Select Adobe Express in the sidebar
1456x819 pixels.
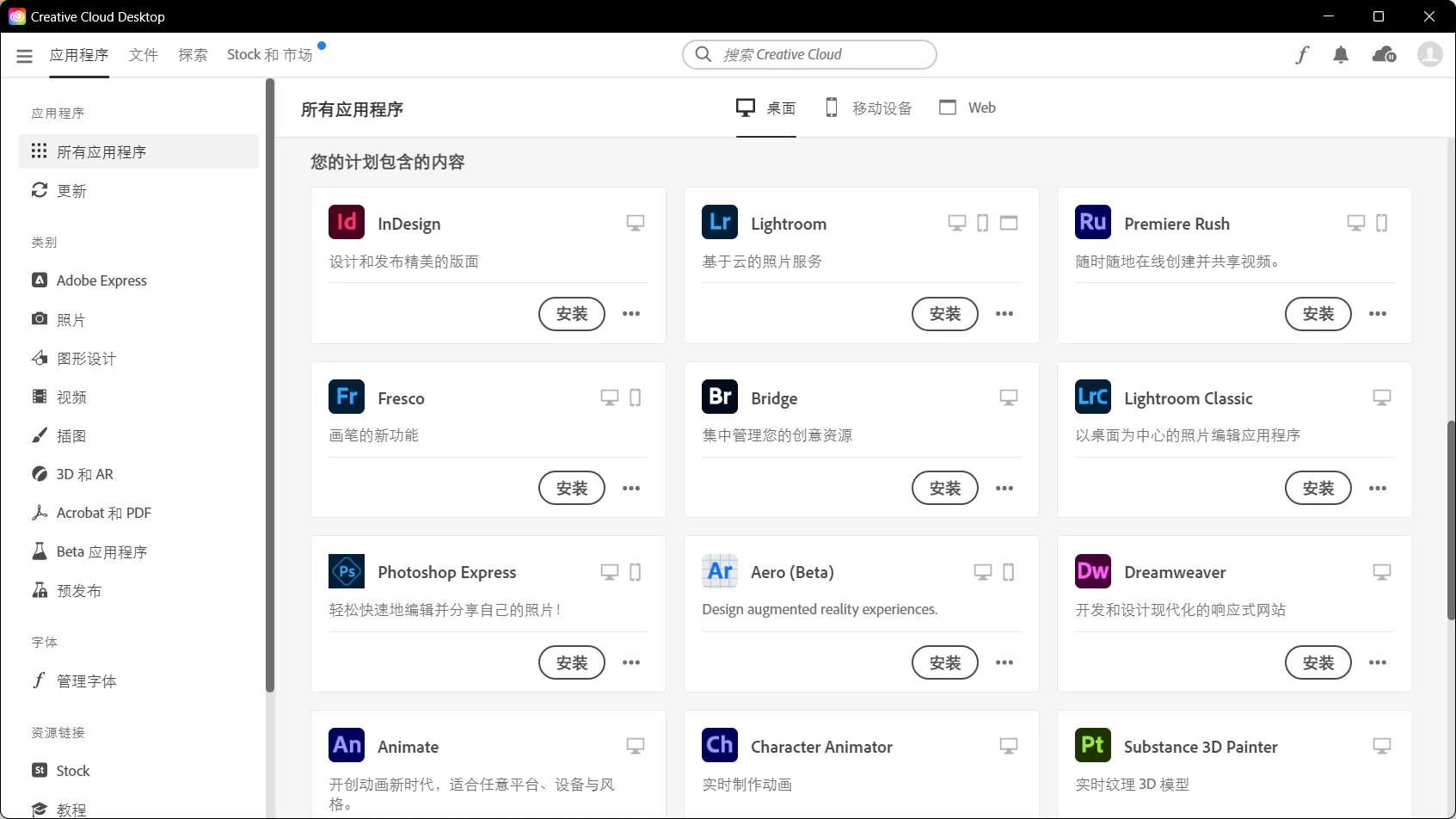[138, 280]
